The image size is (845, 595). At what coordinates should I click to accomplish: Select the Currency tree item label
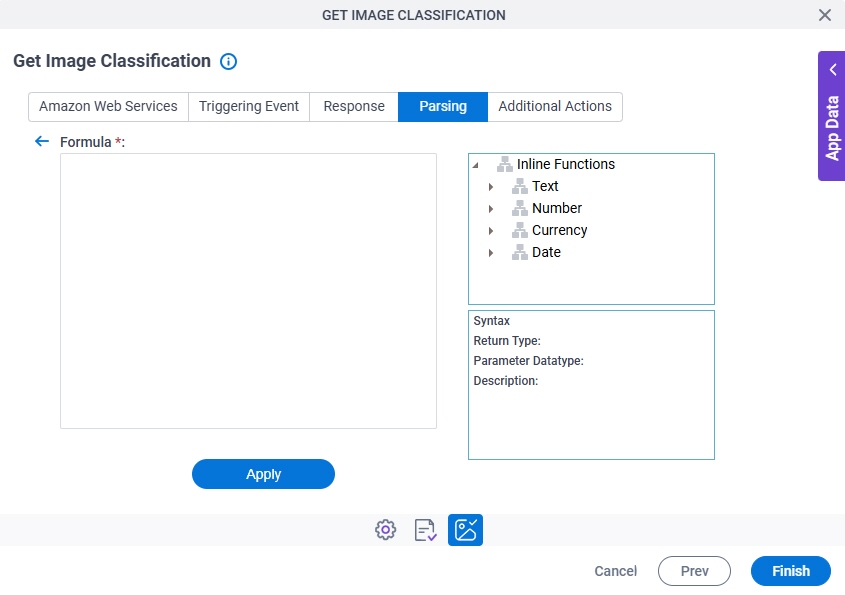[559, 230]
